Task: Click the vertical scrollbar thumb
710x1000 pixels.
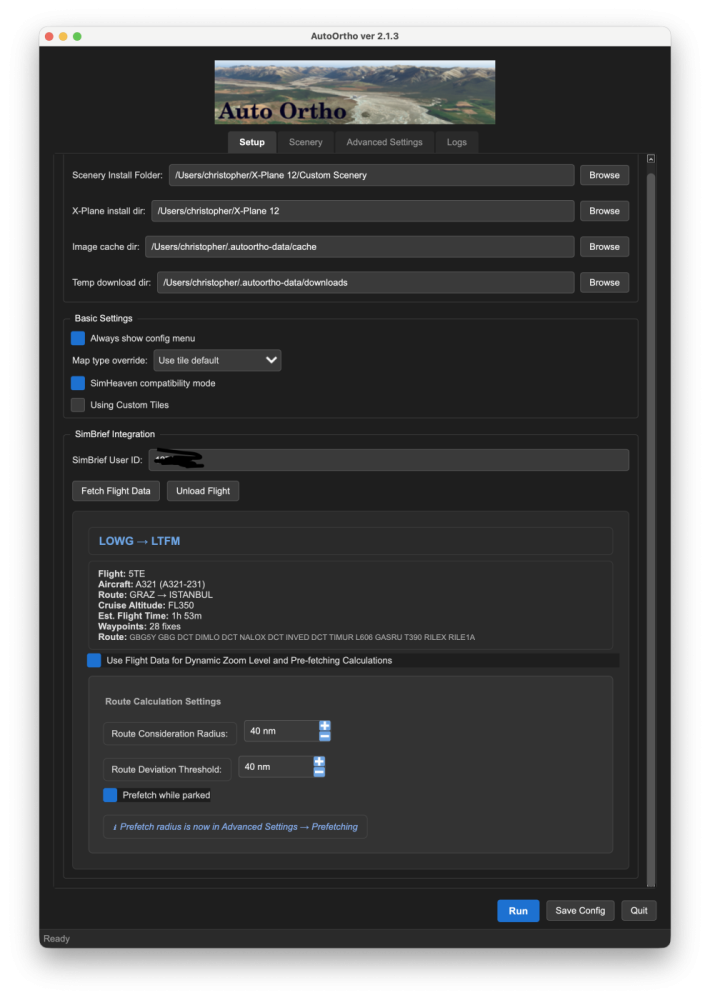Action: [651, 529]
